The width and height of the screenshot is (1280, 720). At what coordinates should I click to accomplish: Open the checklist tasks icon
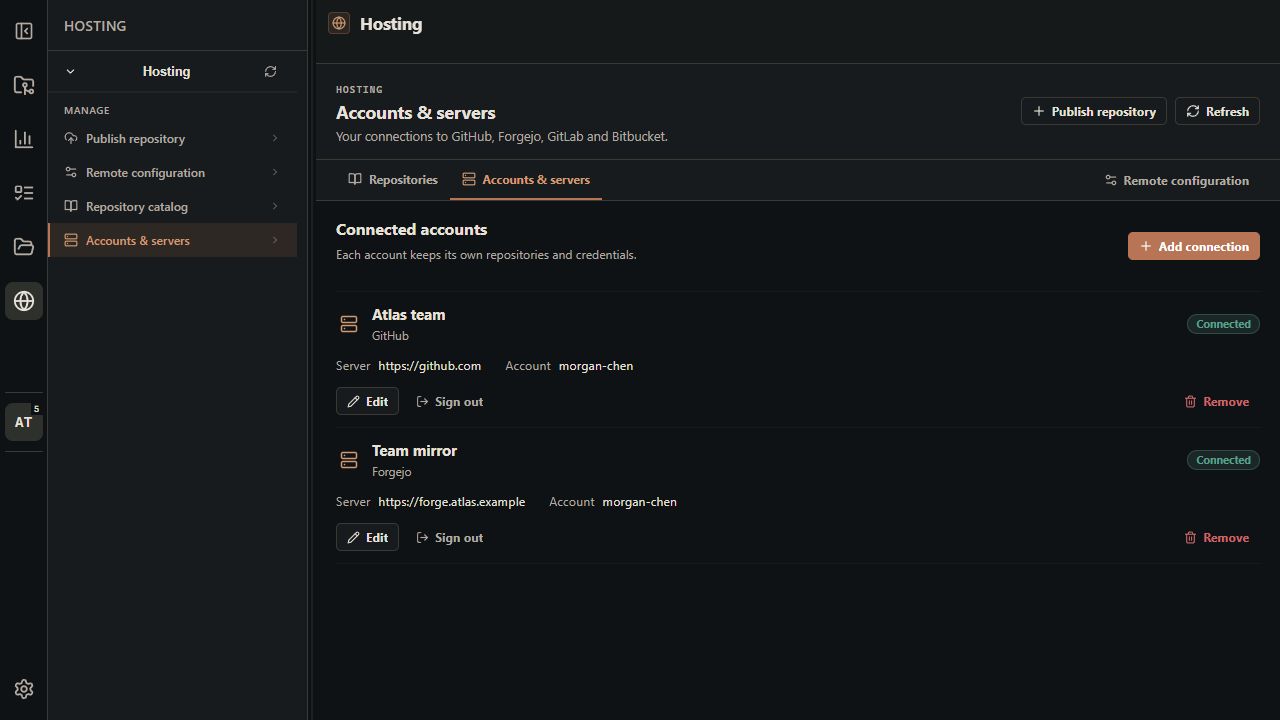24,193
